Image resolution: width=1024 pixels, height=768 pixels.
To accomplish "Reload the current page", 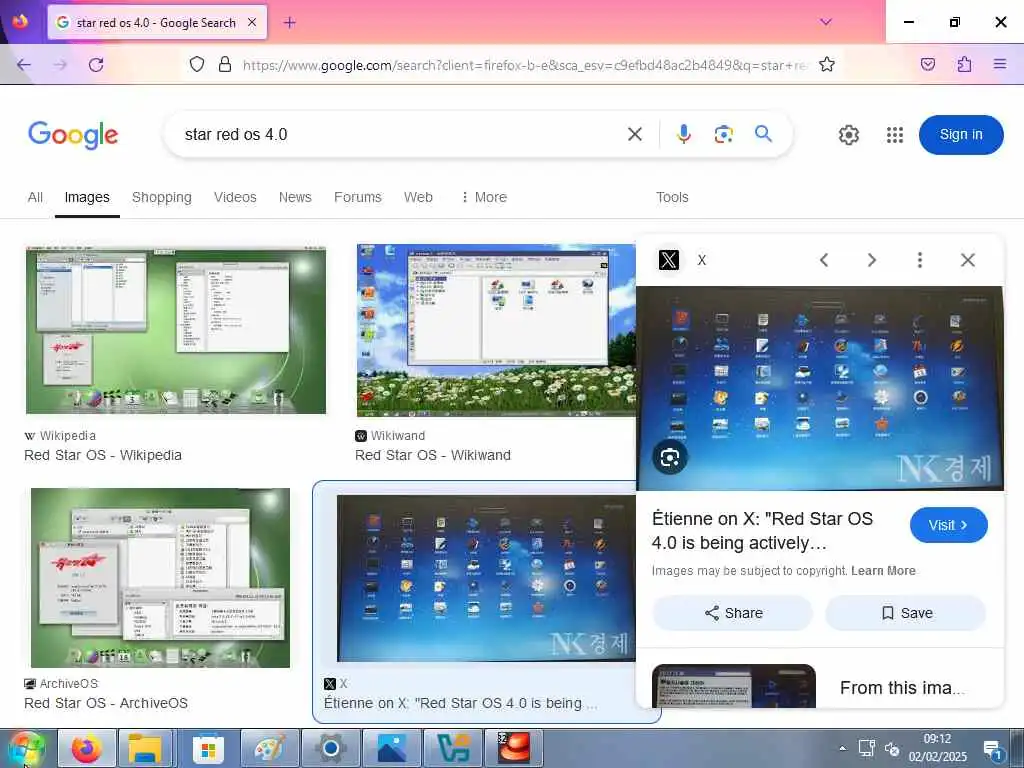I will click(96, 65).
